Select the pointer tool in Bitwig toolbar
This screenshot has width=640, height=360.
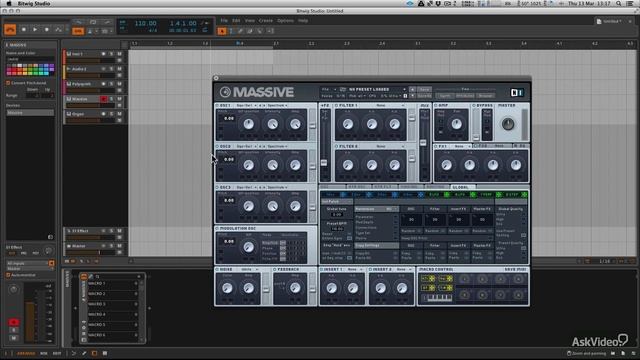(222, 31)
